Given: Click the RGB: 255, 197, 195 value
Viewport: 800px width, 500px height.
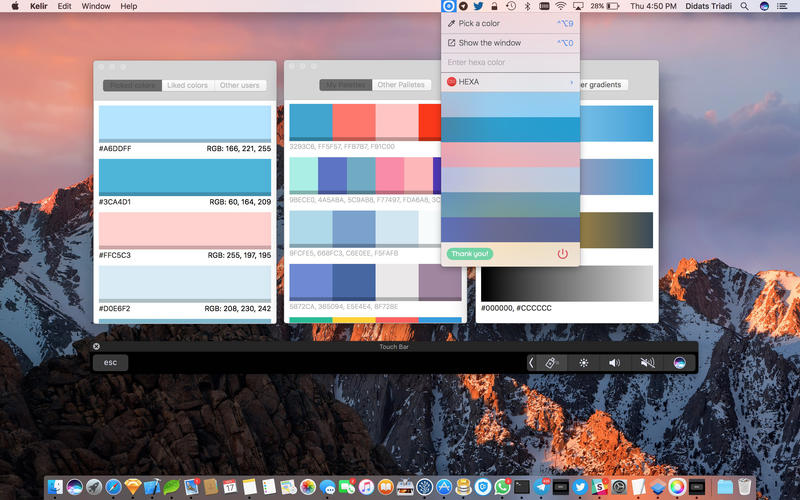Looking at the screenshot, I should (239, 255).
